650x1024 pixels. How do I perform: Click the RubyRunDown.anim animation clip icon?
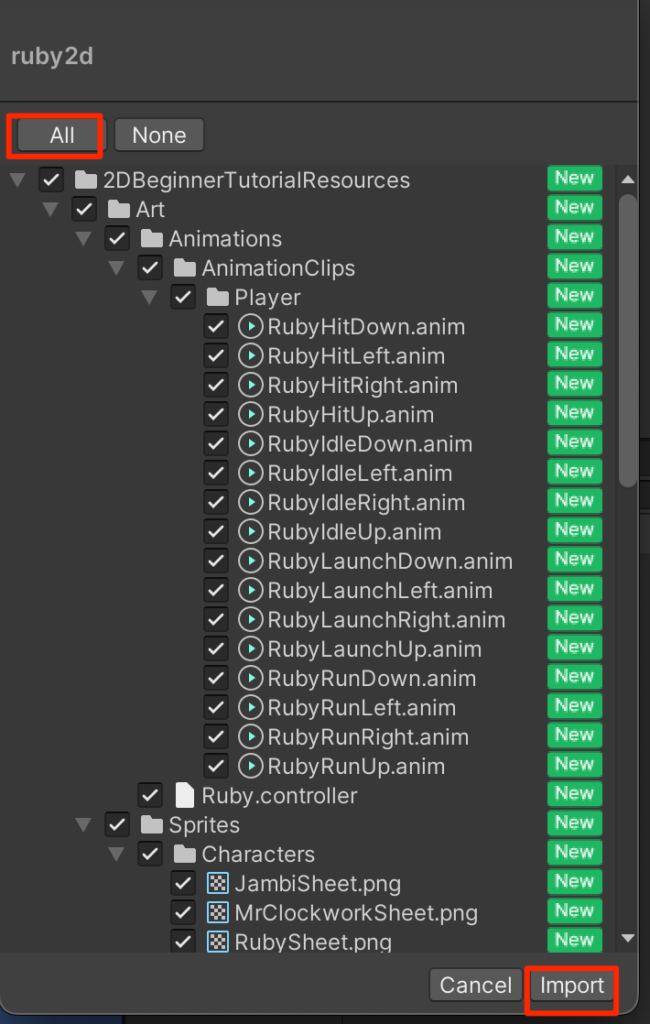(250, 679)
